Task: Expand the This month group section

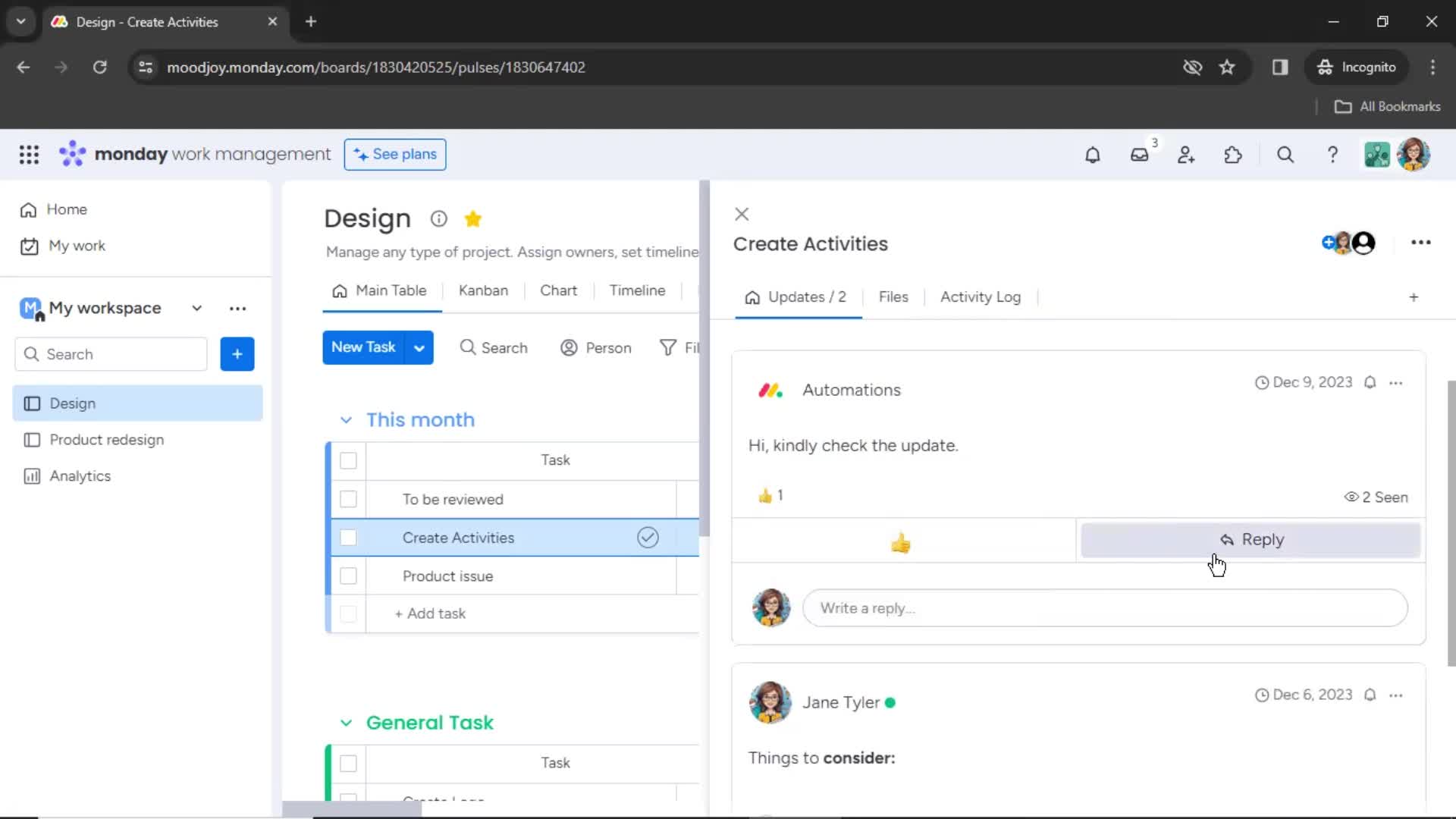Action: (x=345, y=419)
